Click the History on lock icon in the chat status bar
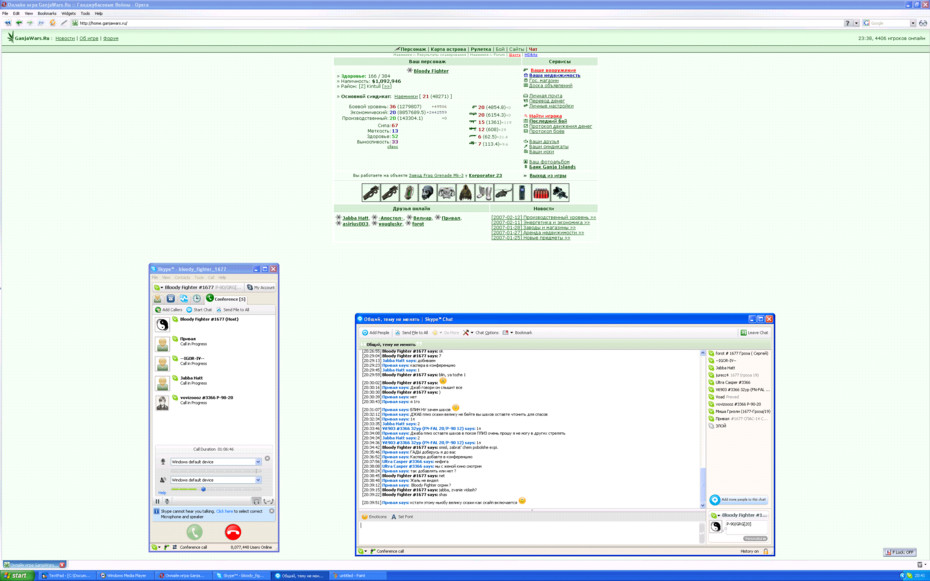The height and width of the screenshot is (581, 930). pos(766,551)
